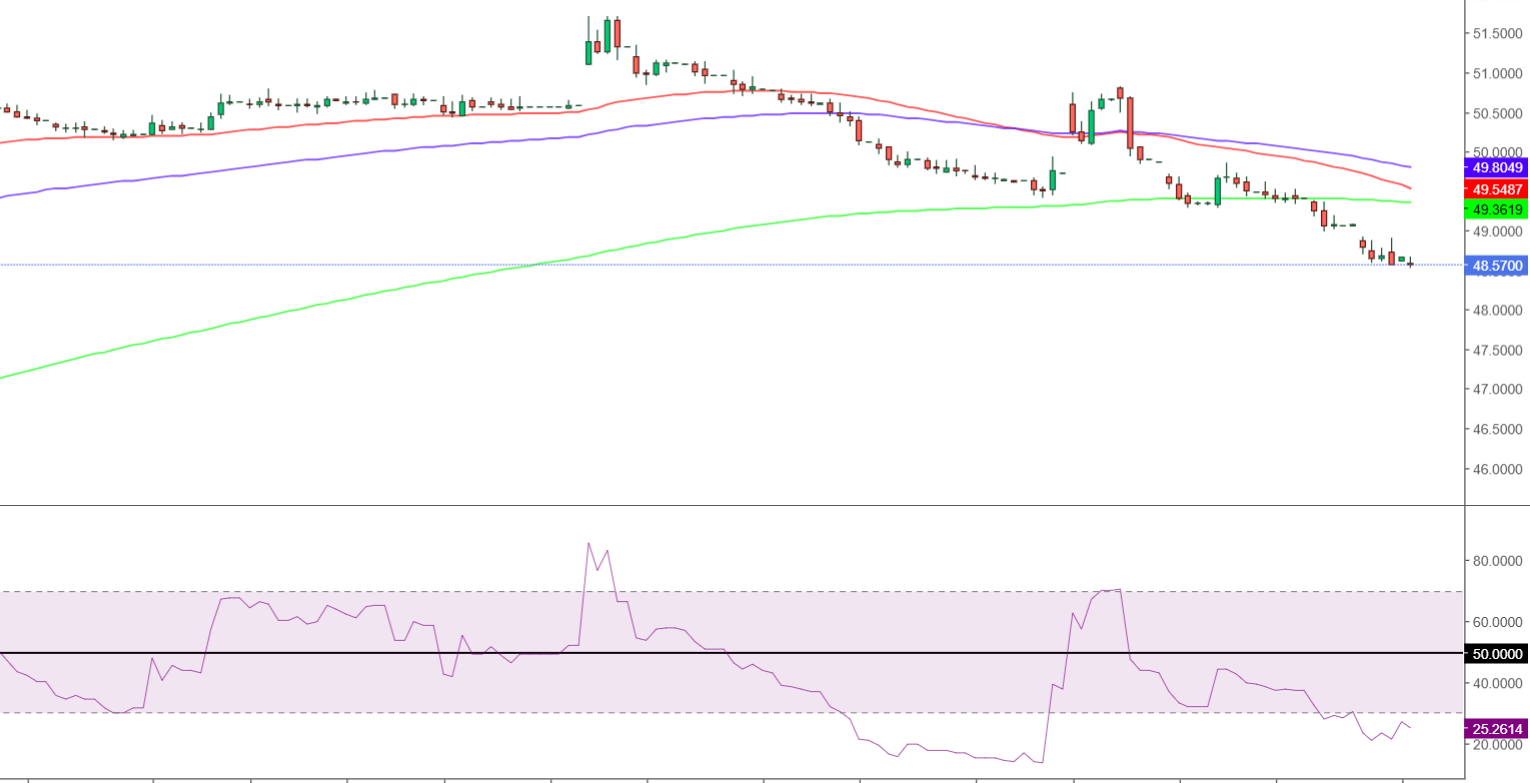Click the 51.5000 price axis label

coord(1497,34)
